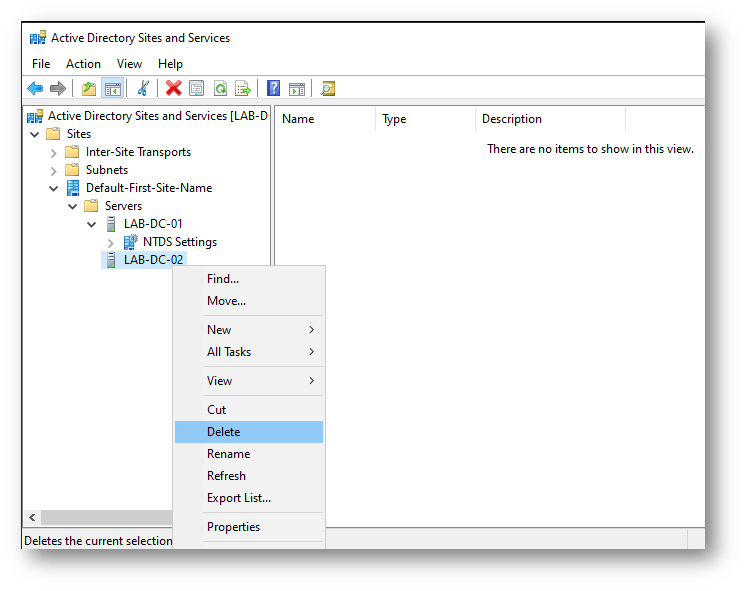Choose Cut from the context menu

249,410
